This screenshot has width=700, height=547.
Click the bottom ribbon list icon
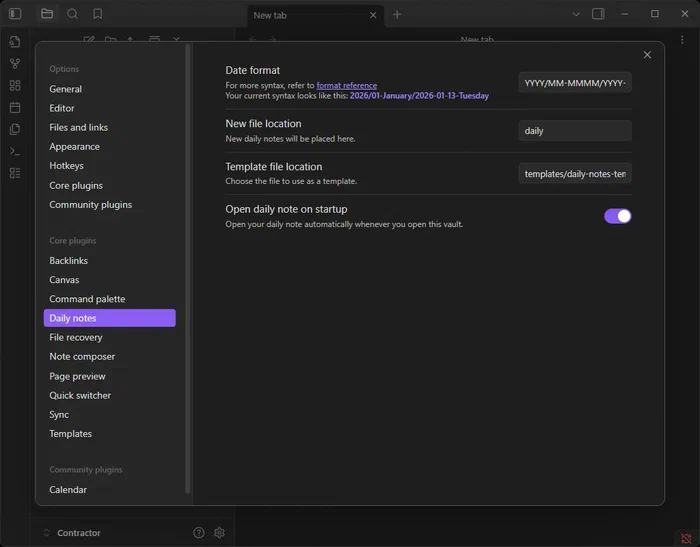(x=15, y=173)
